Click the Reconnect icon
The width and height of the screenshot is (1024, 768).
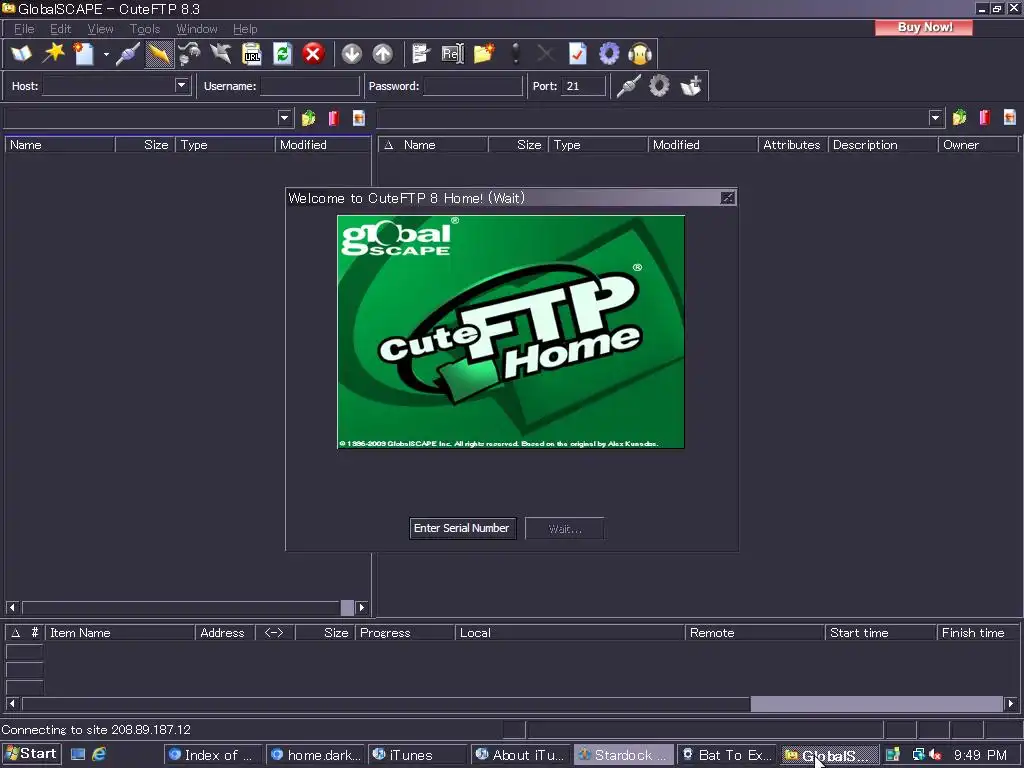click(190, 54)
